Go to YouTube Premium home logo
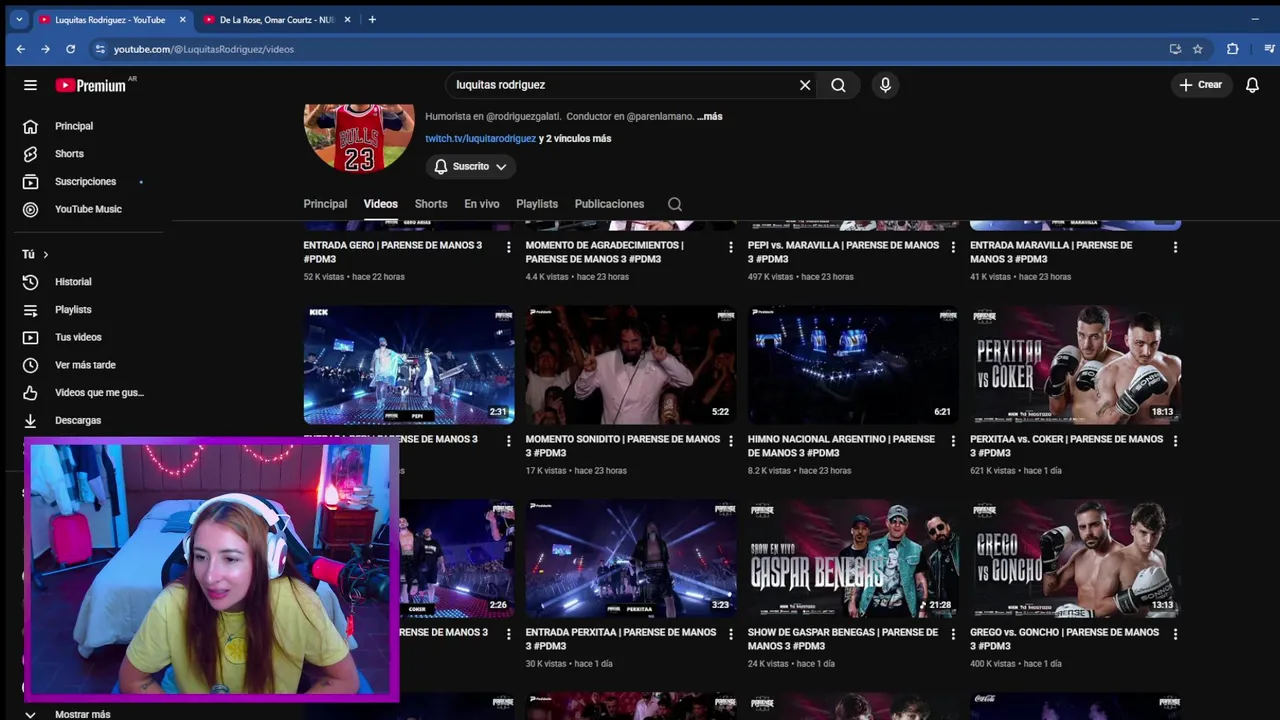 tap(90, 85)
